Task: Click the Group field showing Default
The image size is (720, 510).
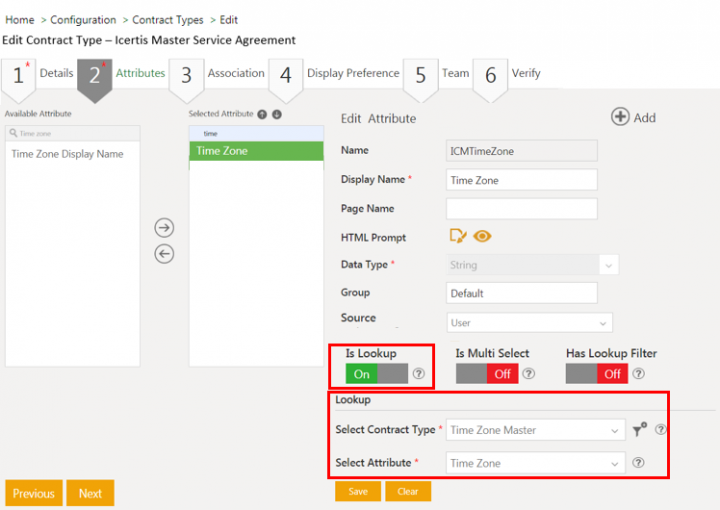Action: (x=522, y=293)
